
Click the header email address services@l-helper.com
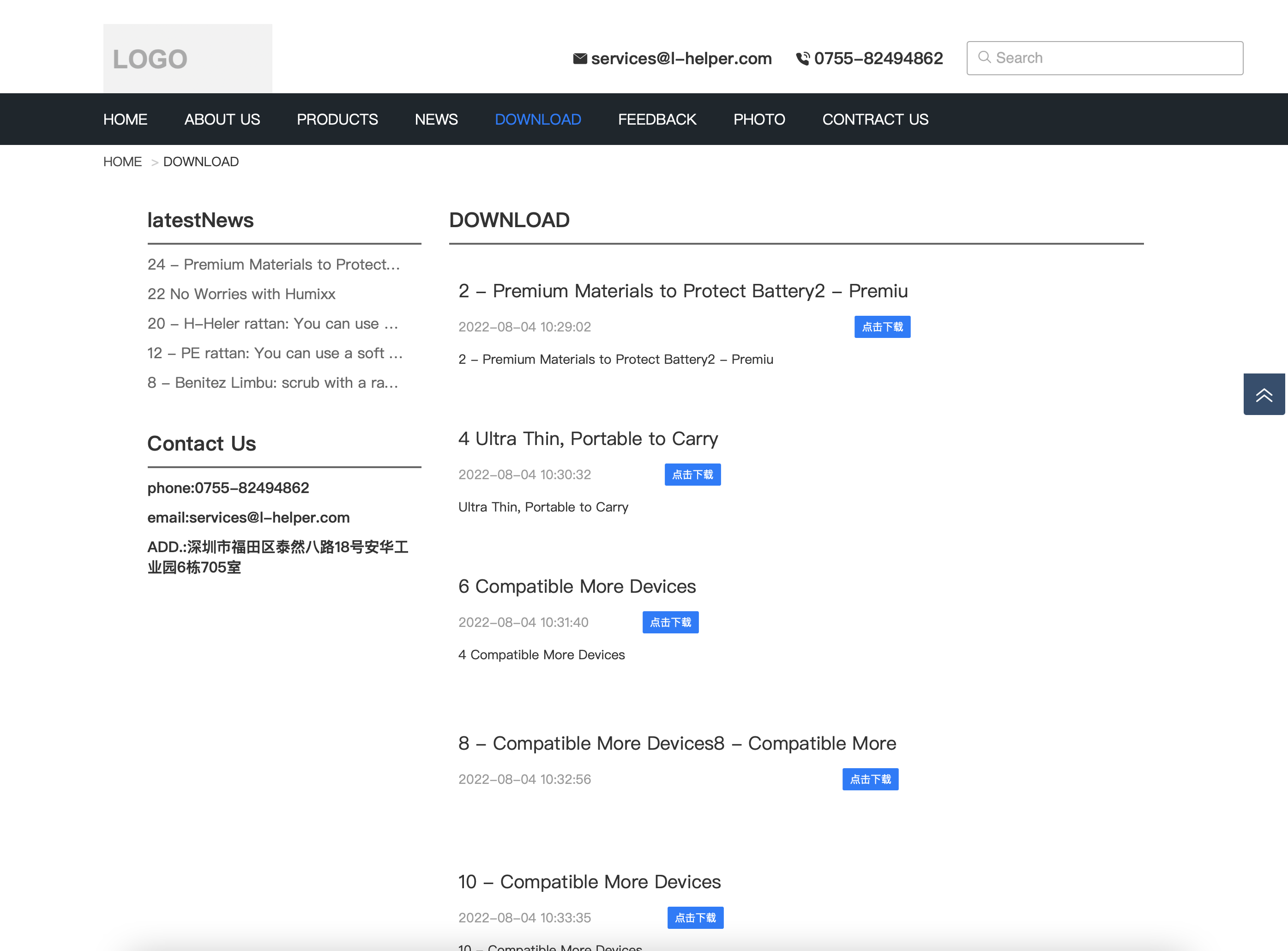coord(681,58)
